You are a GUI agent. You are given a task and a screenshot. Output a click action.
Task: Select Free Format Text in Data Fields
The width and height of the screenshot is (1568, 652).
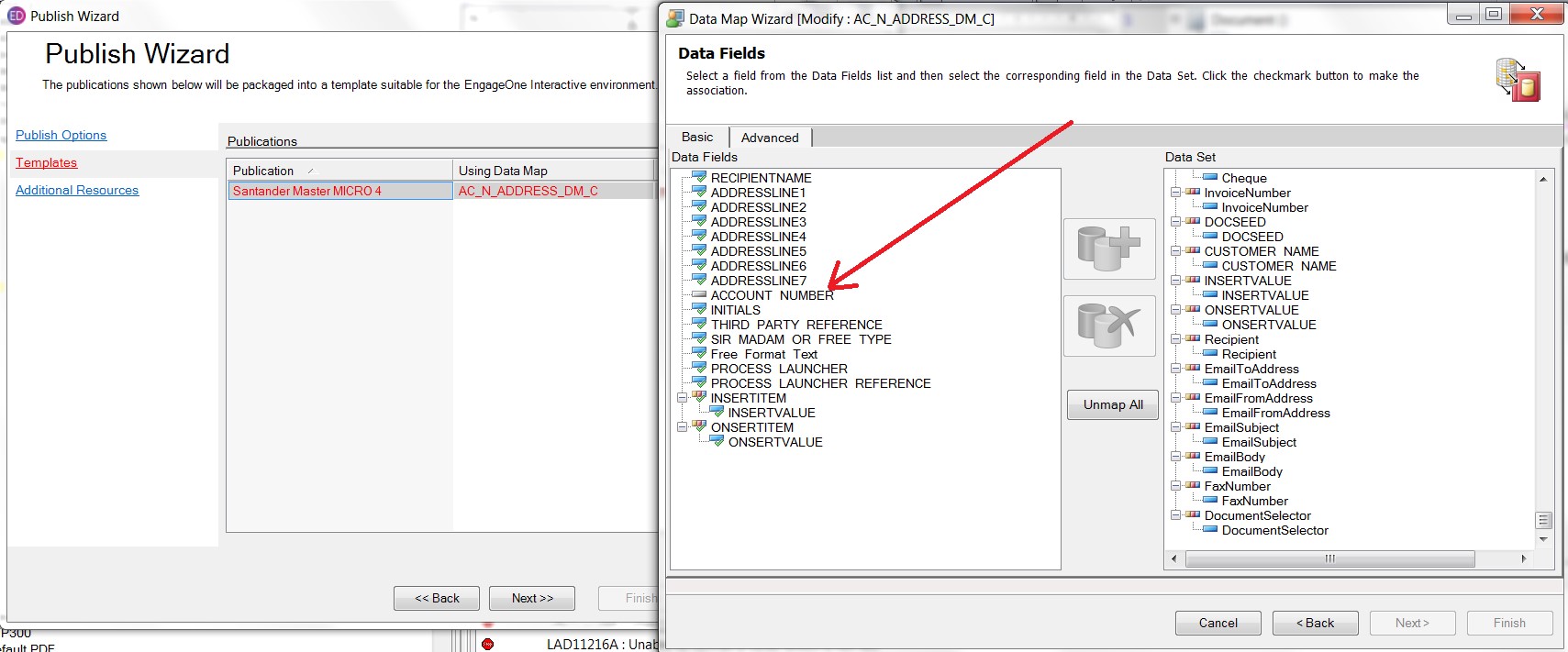pyautogui.click(x=763, y=354)
